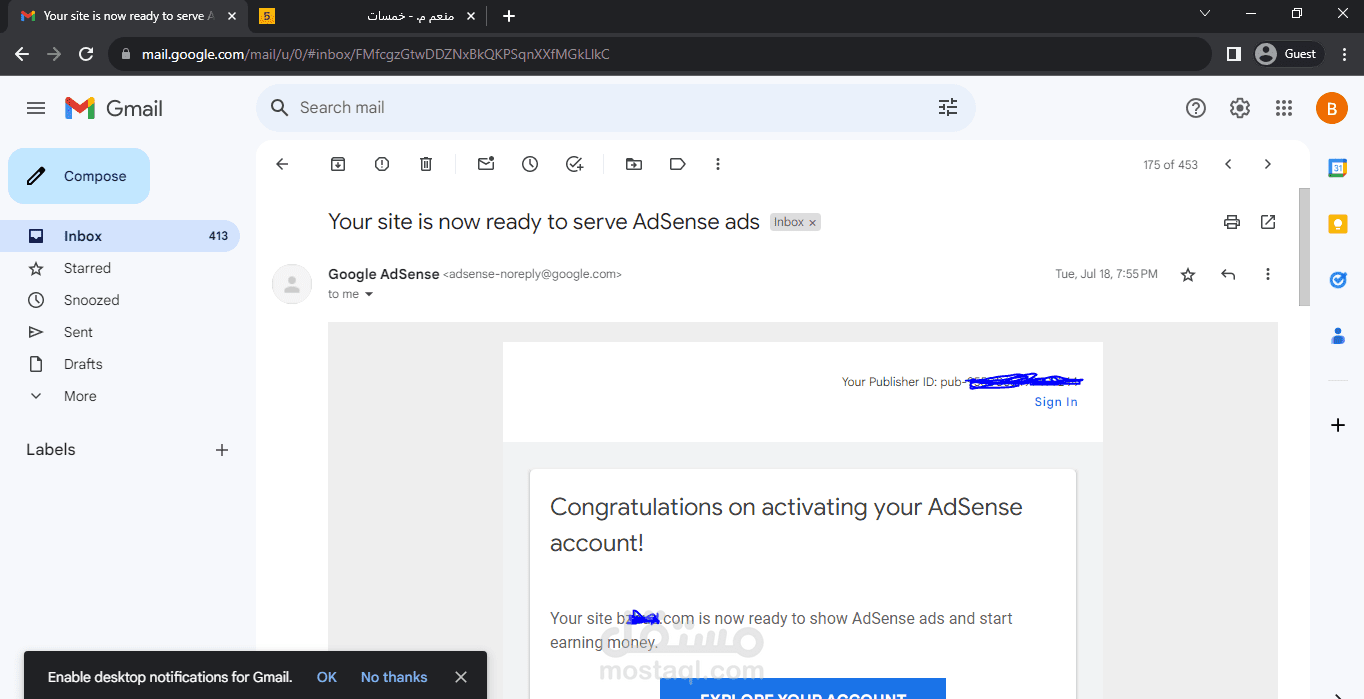Open more toolbar options menu

pyautogui.click(x=718, y=164)
